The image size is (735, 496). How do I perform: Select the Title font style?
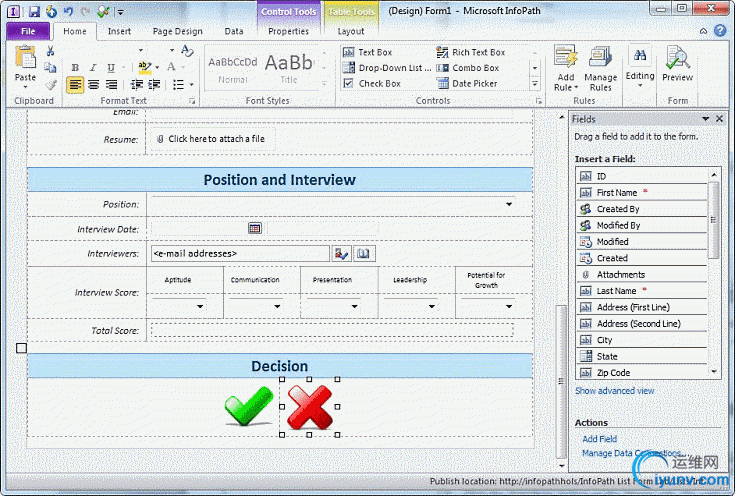[288, 68]
